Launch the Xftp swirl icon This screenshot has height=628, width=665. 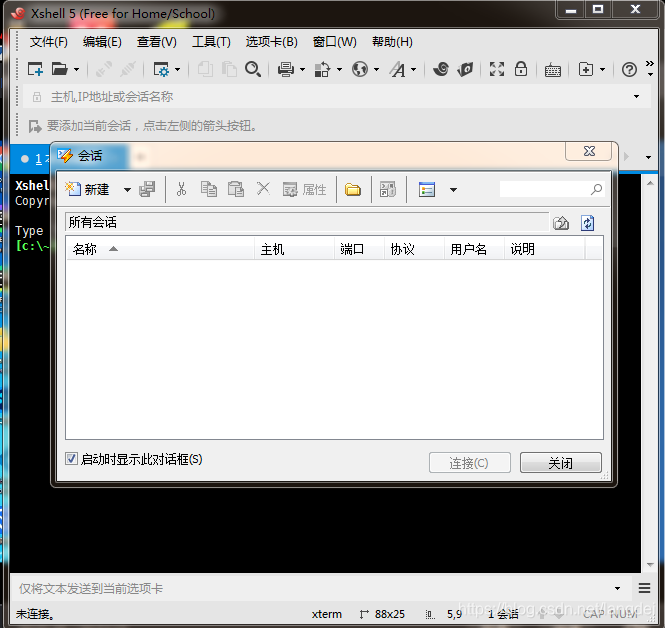tap(441, 69)
